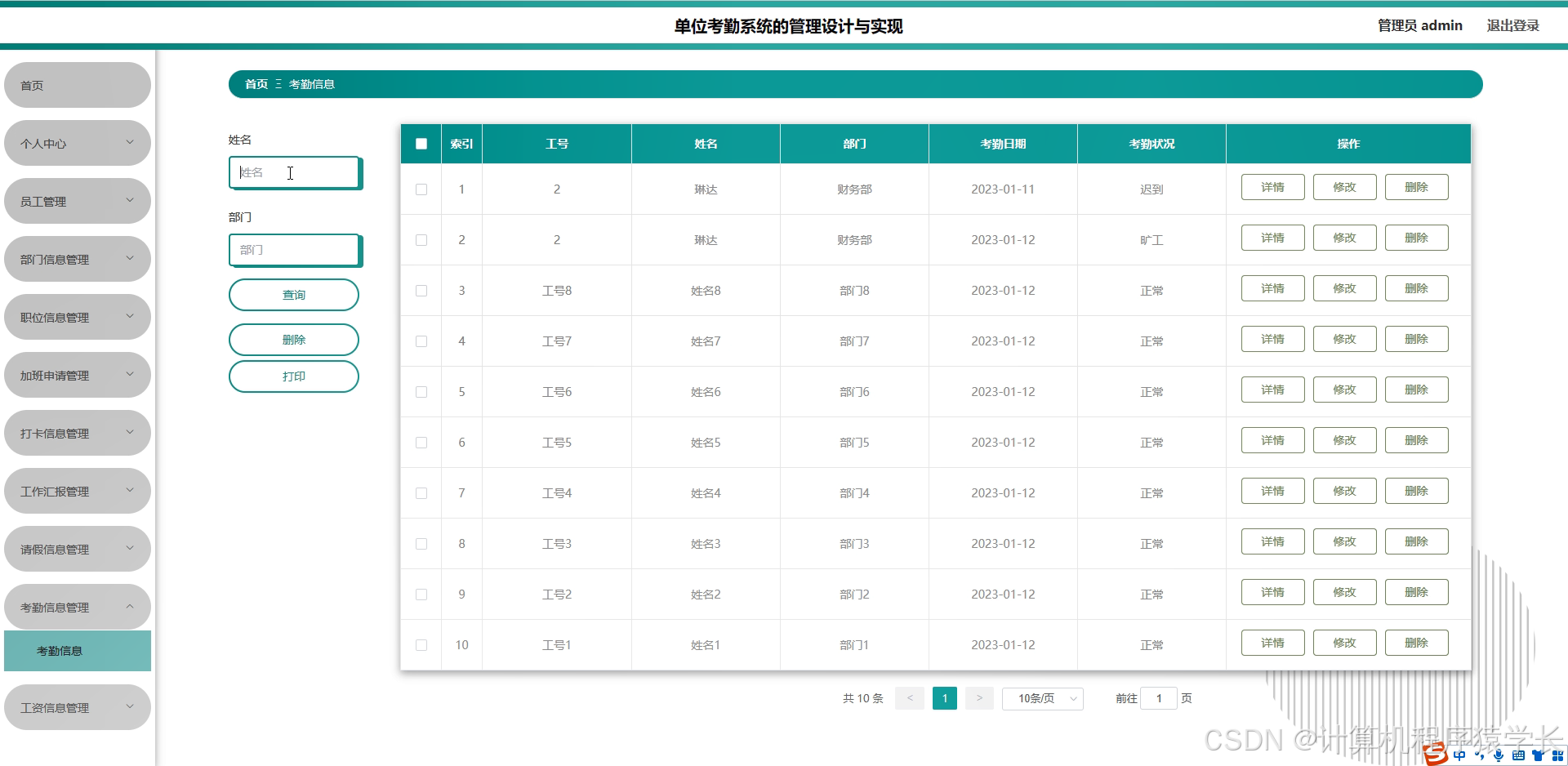1568x766 pixels.
Task: Go to previous page arrow in pagination
Action: tap(910, 698)
